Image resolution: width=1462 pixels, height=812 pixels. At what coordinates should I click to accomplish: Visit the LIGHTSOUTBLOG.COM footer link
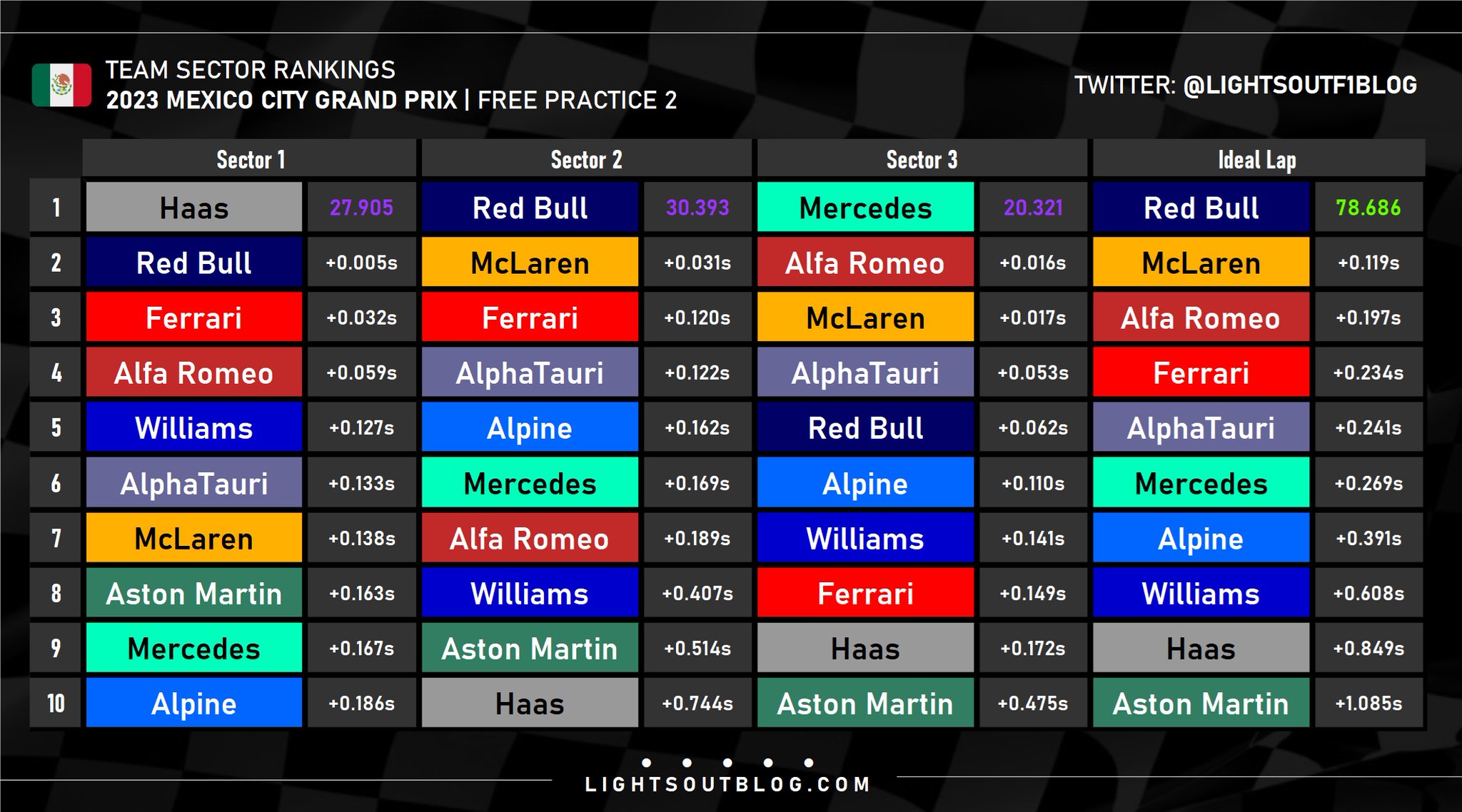coord(727,785)
